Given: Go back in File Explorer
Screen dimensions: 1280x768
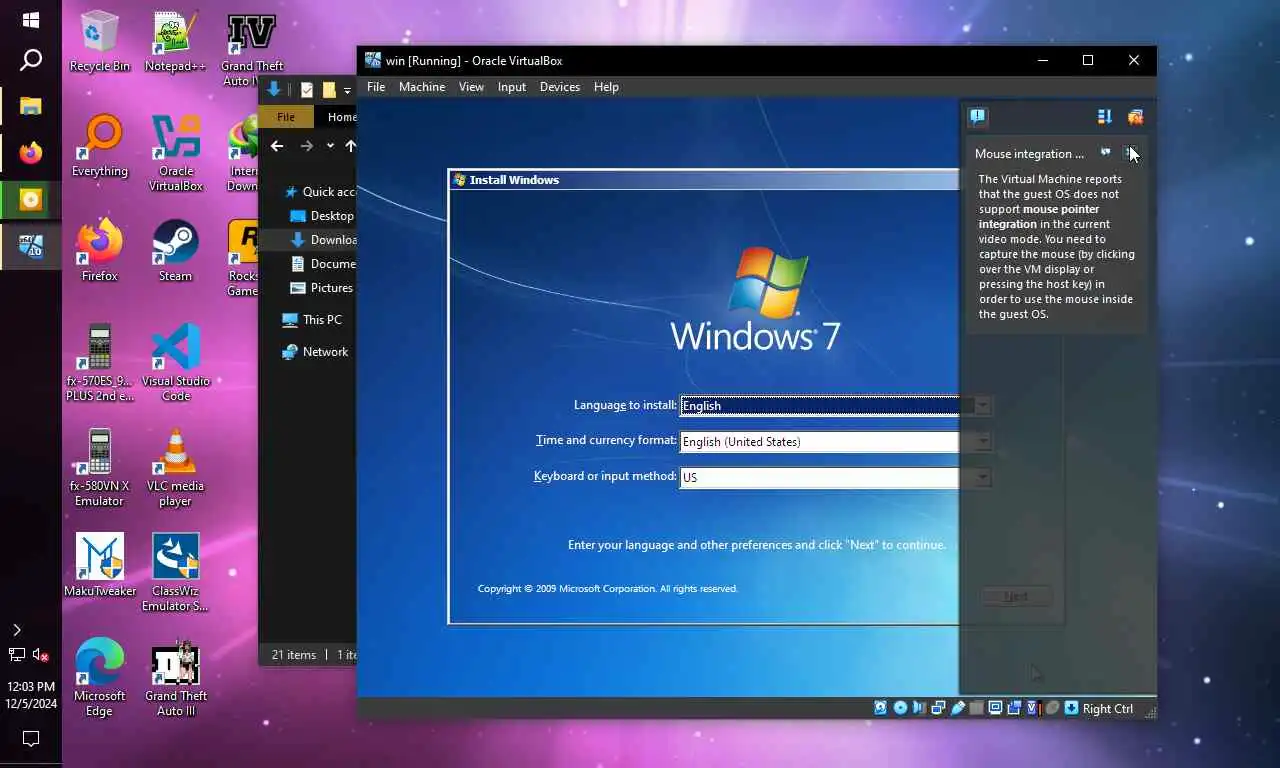Looking at the screenshot, I should 277,146.
